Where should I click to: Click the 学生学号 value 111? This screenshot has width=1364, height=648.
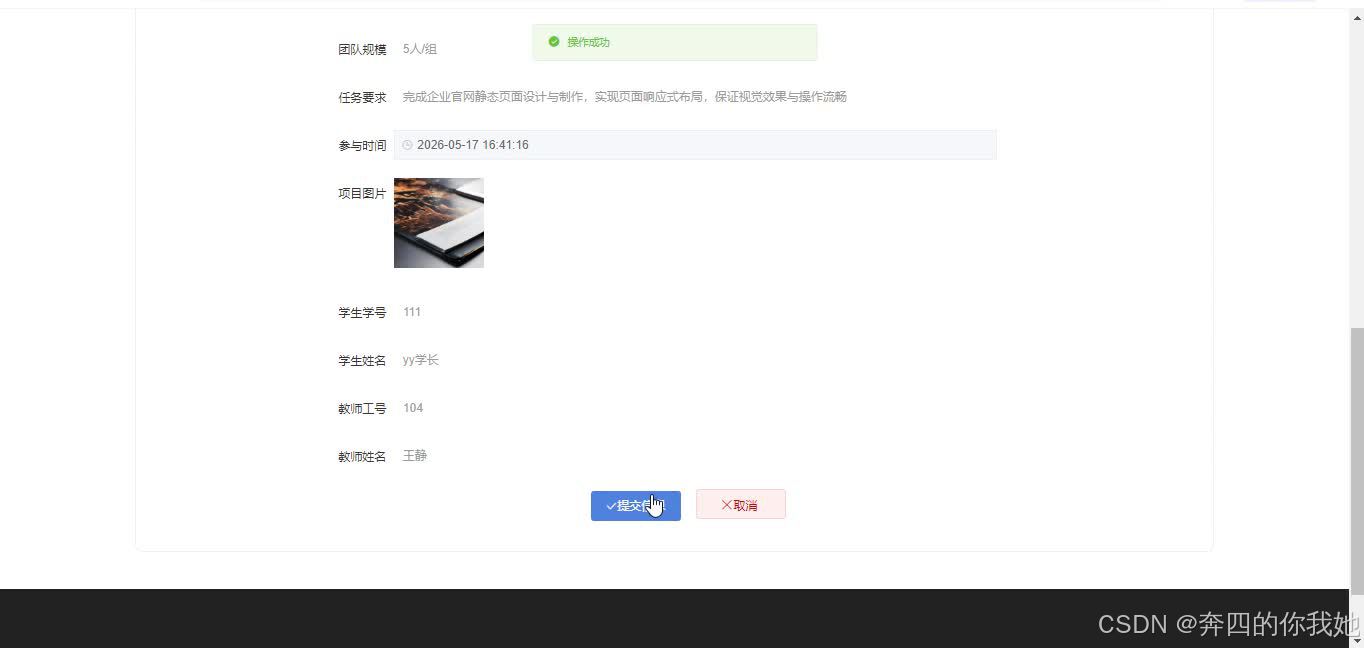click(x=412, y=312)
